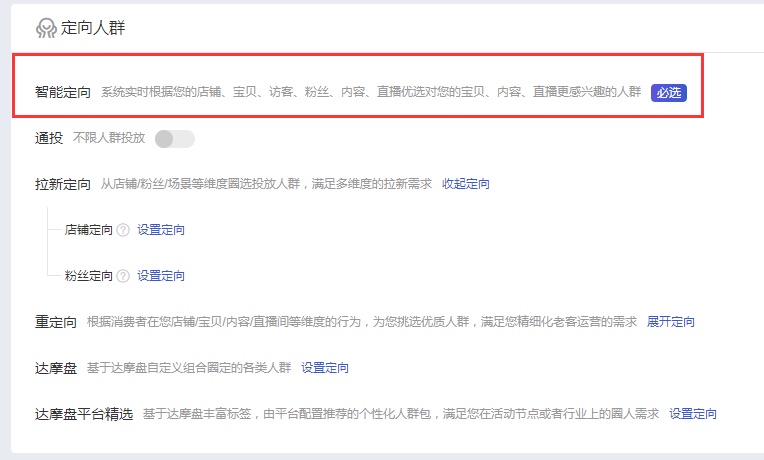Select the 智能定向 label

(63, 92)
